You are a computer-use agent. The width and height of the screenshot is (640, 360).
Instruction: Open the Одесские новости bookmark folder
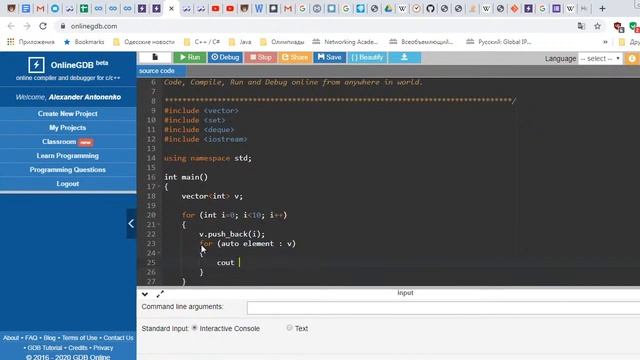click(x=144, y=42)
